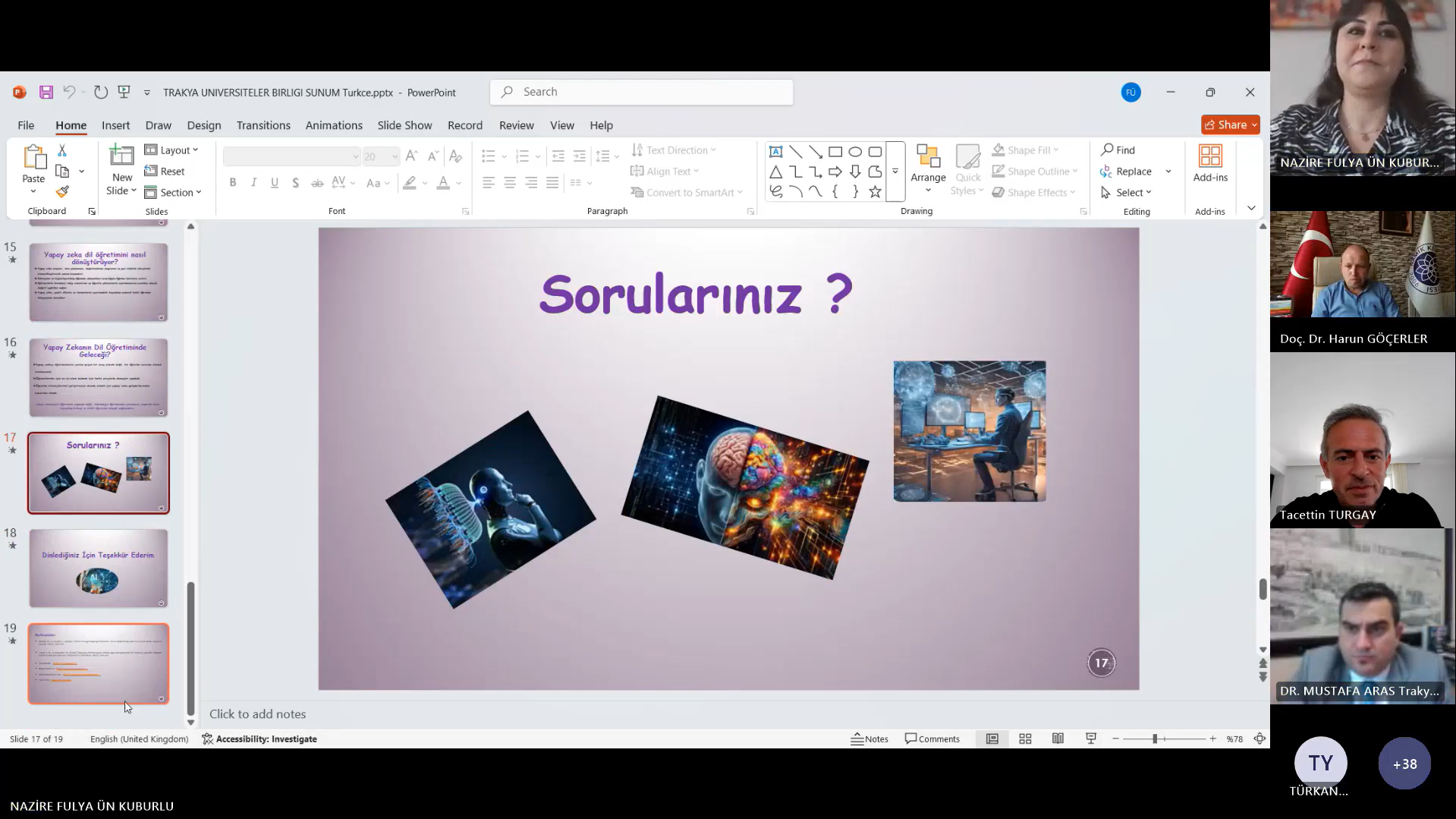
Task: Click the Arrange icon
Action: [928, 156]
